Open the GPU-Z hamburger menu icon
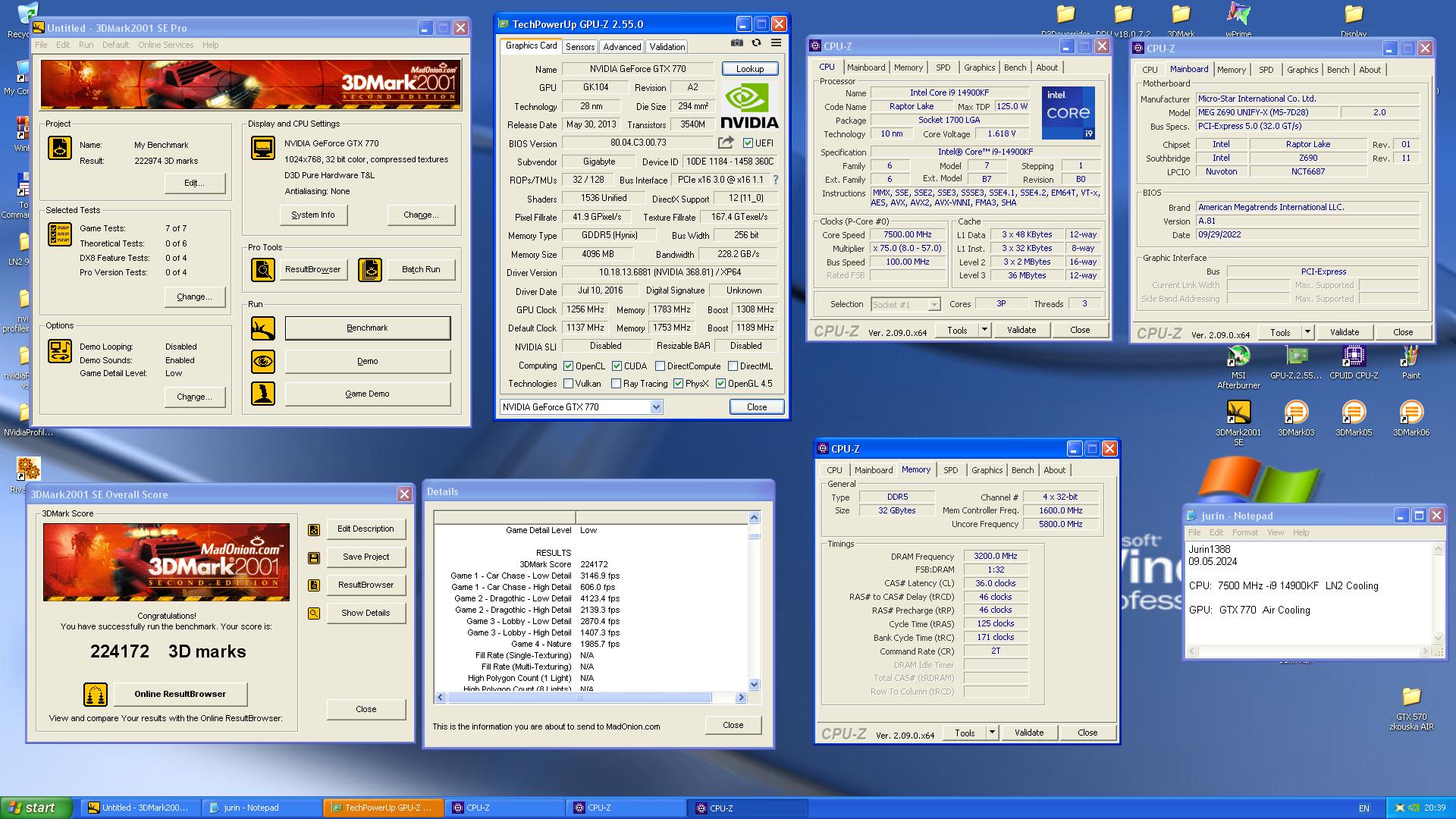1456x819 pixels. (x=776, y=43)
